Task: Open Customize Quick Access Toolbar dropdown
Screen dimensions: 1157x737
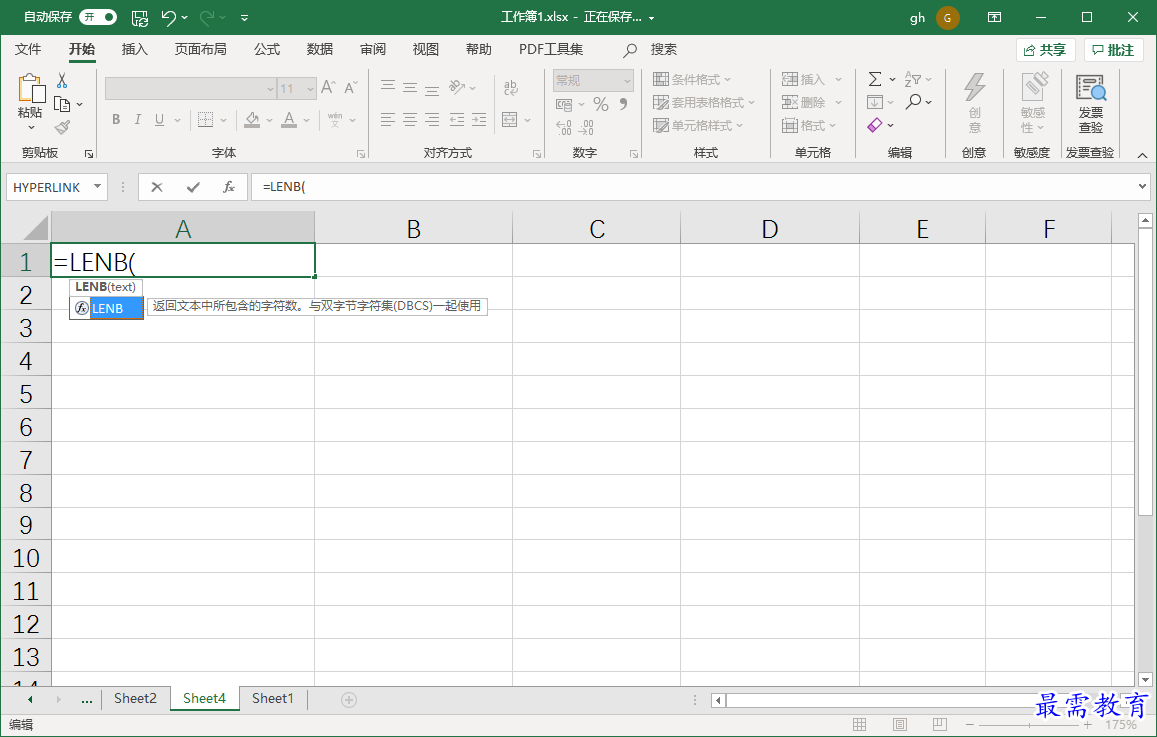Action: tap(244, 18)
